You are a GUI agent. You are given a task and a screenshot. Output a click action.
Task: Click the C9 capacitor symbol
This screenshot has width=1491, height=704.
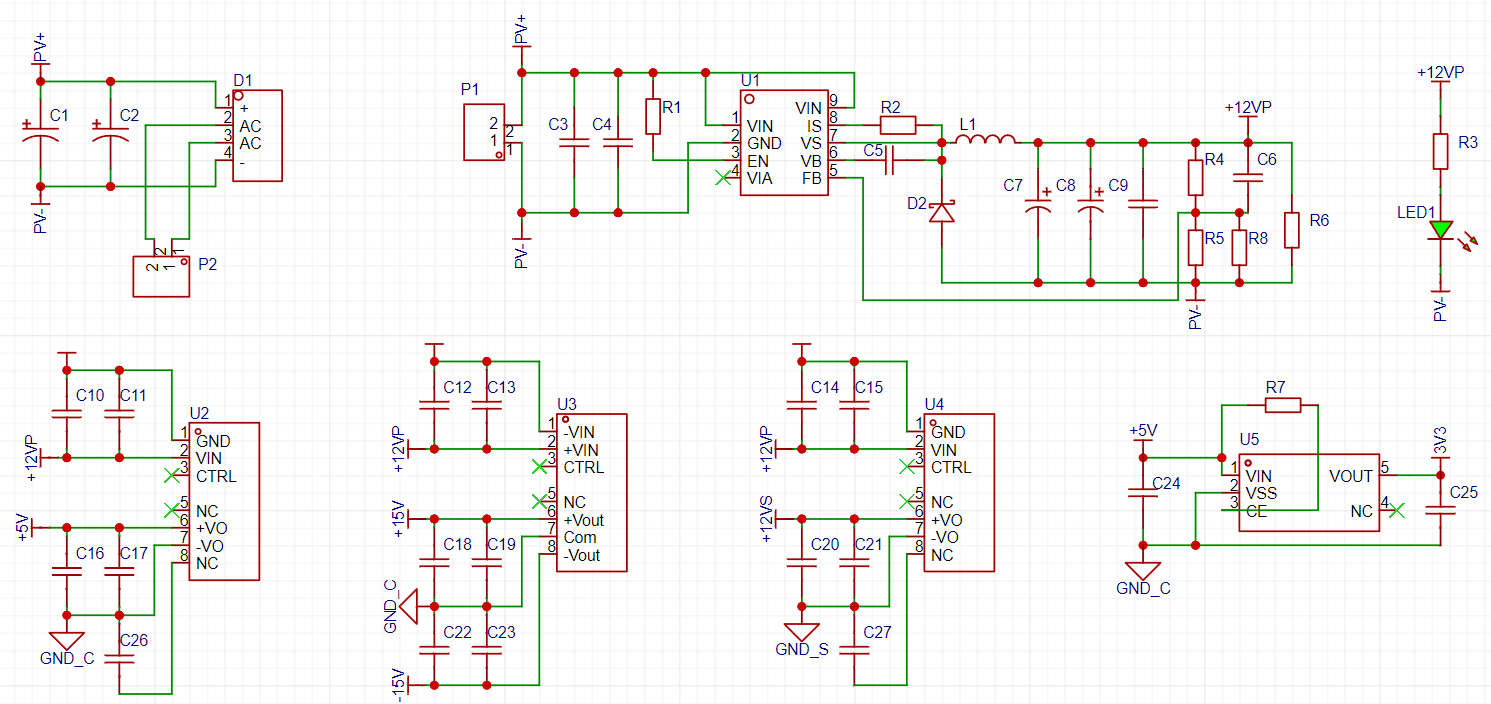click(1143, 204)
